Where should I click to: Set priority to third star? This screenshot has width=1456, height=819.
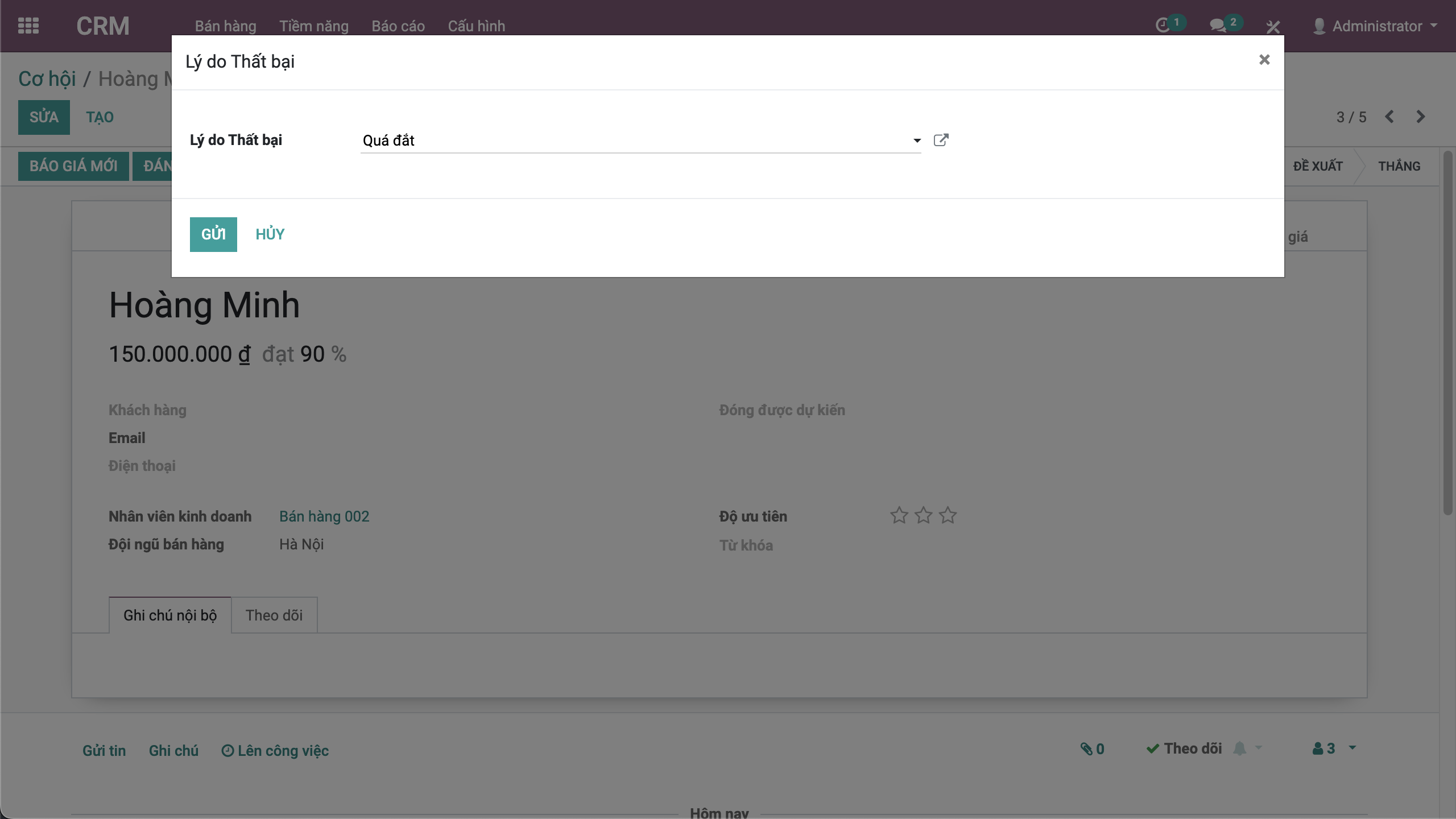[x=948, y=515]
